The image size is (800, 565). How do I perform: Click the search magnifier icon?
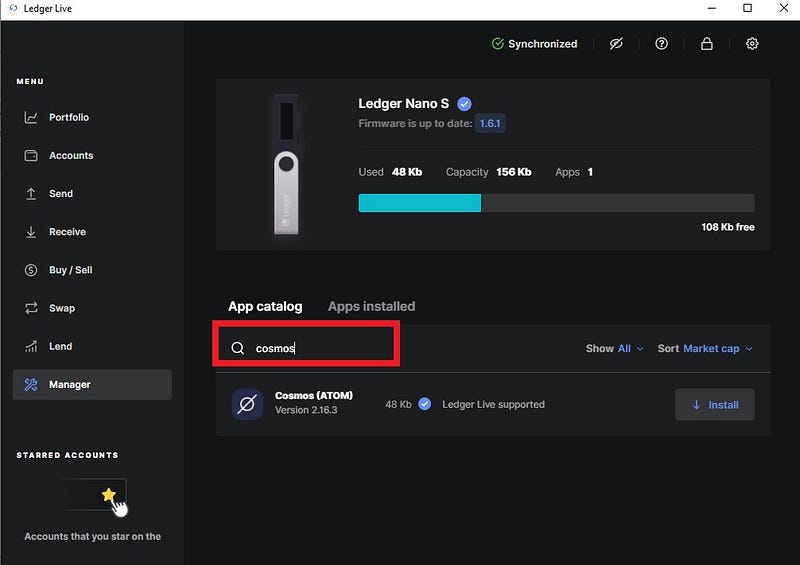pos(238,348)
